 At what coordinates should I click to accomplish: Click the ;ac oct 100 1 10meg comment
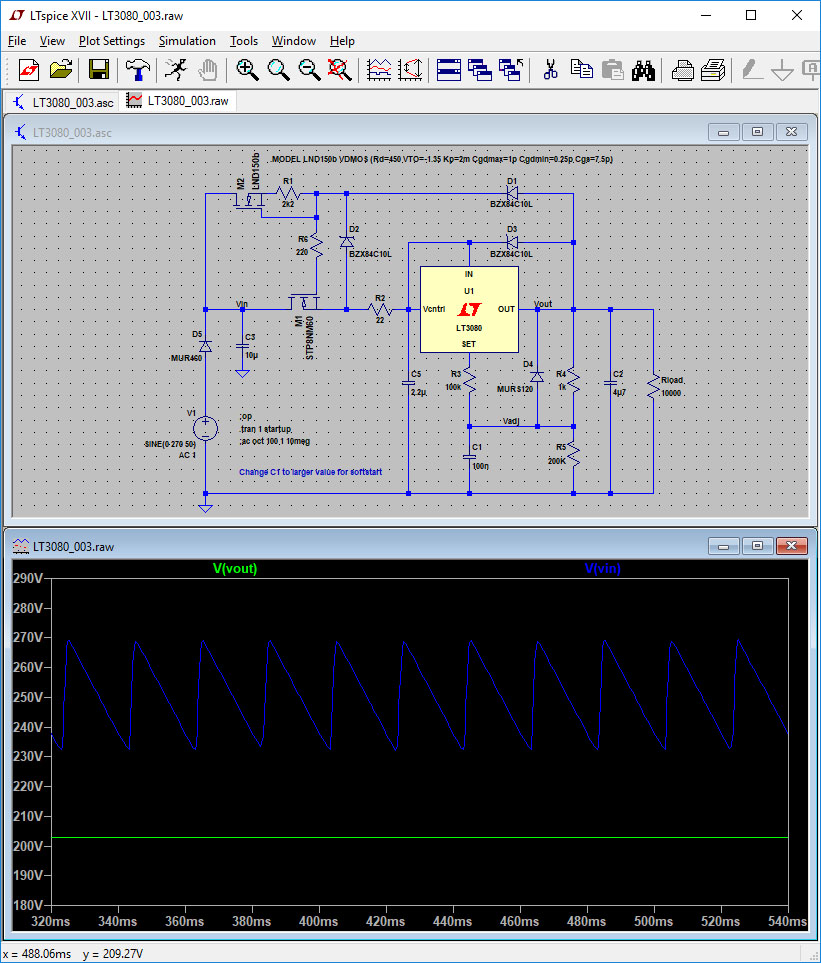pyautogui.click(x=274, y=441)
